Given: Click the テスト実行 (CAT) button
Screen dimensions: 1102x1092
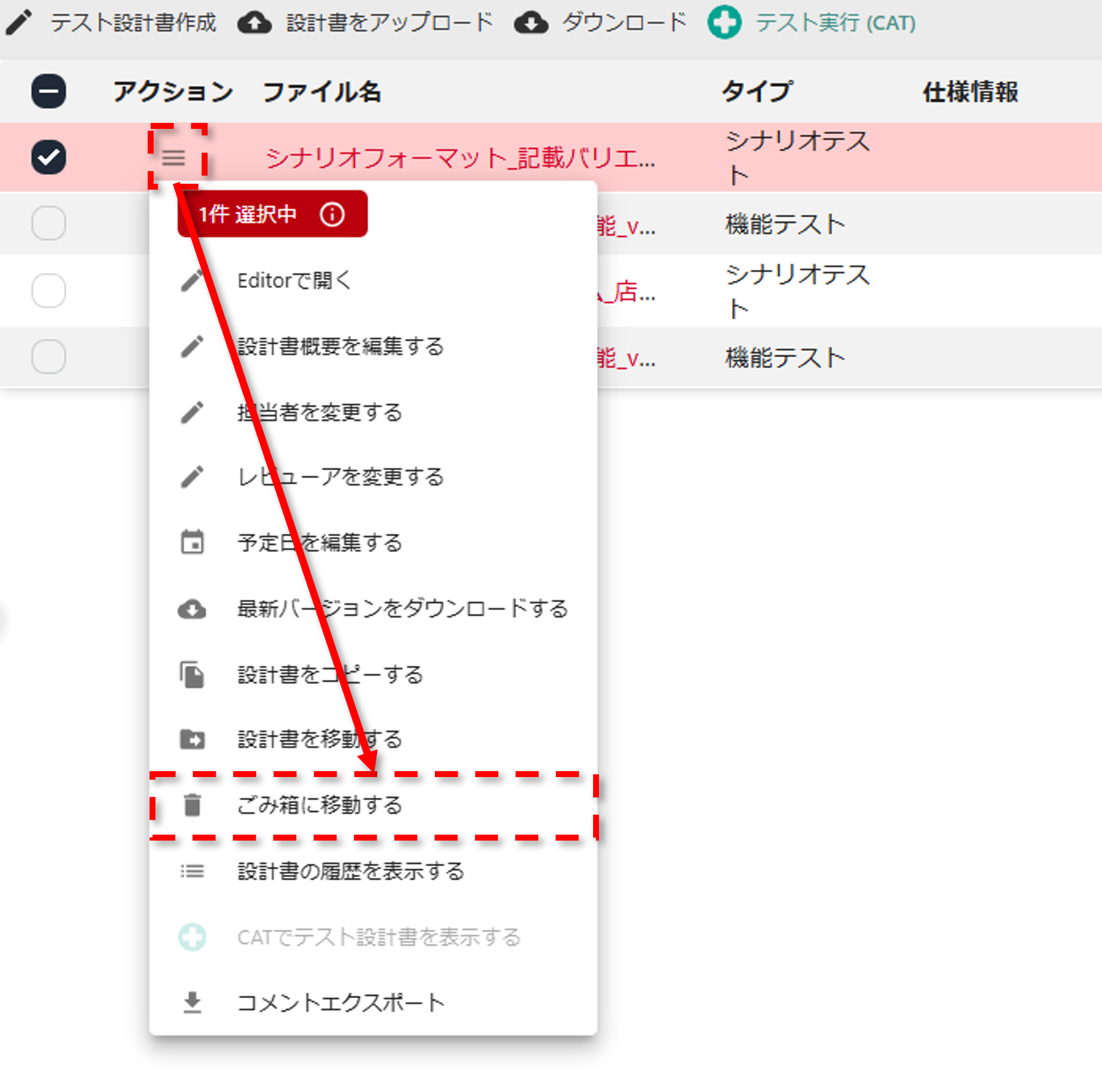Looking at the screenshot, I should tap(812, 23).
